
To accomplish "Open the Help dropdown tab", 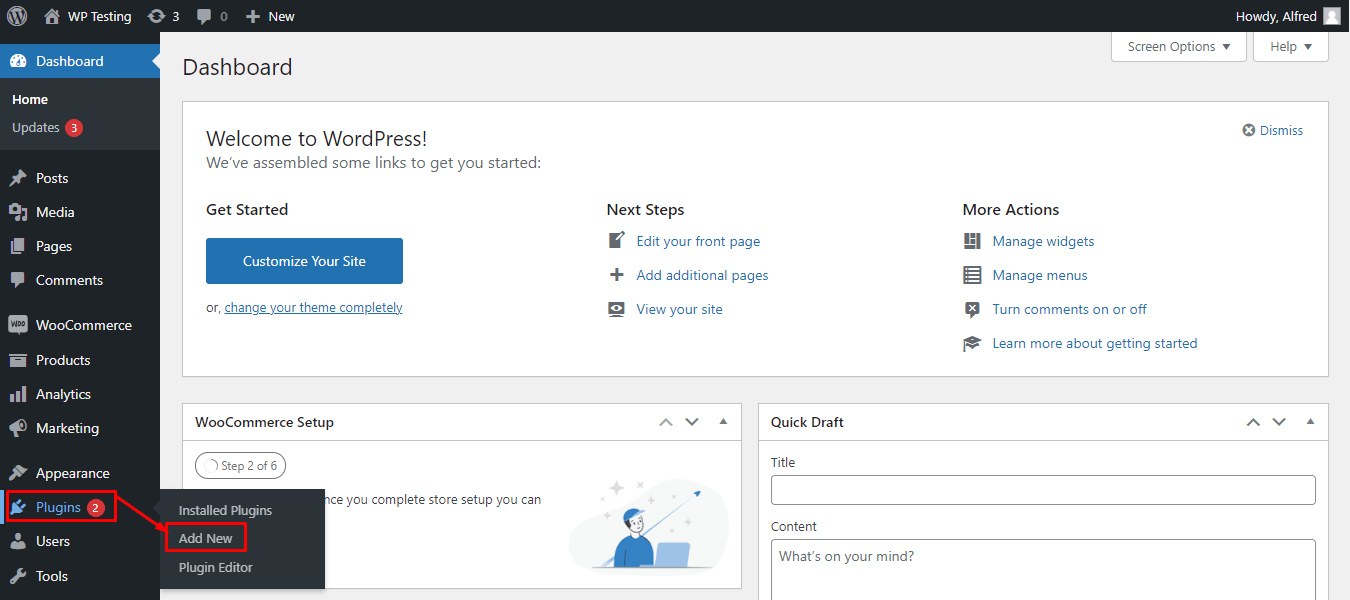I will point(1290,47).
